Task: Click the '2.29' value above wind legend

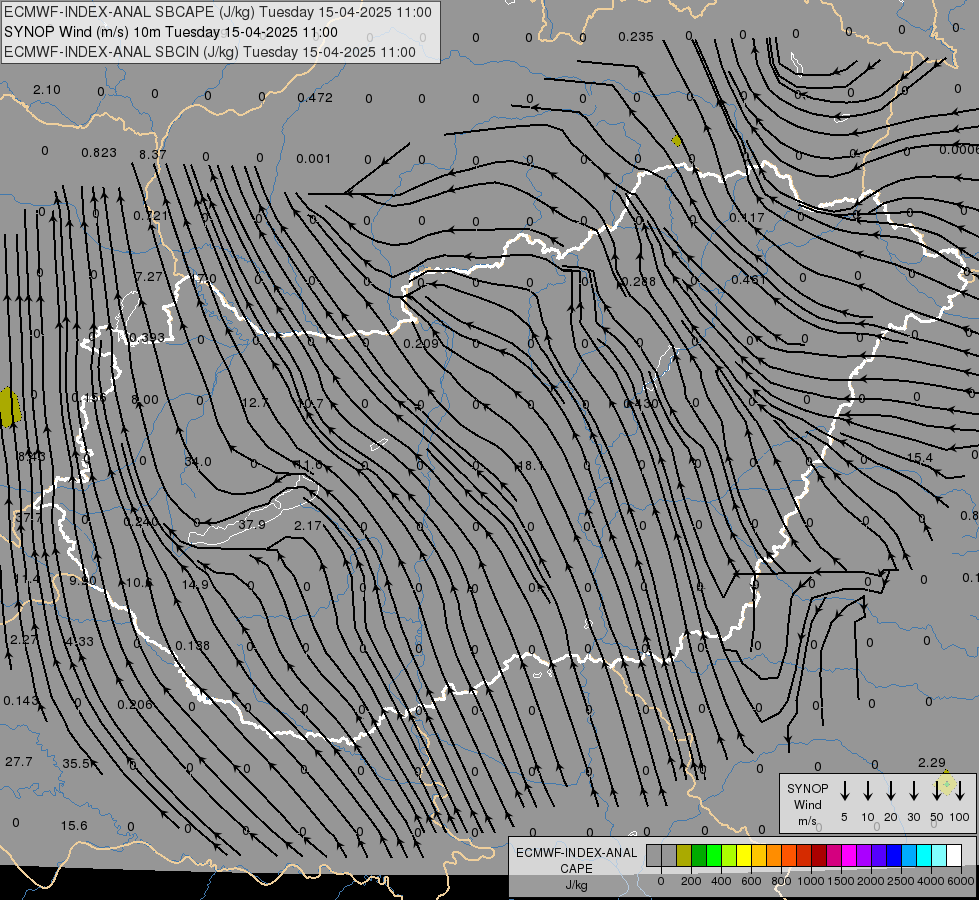Action: click(932, 762)
